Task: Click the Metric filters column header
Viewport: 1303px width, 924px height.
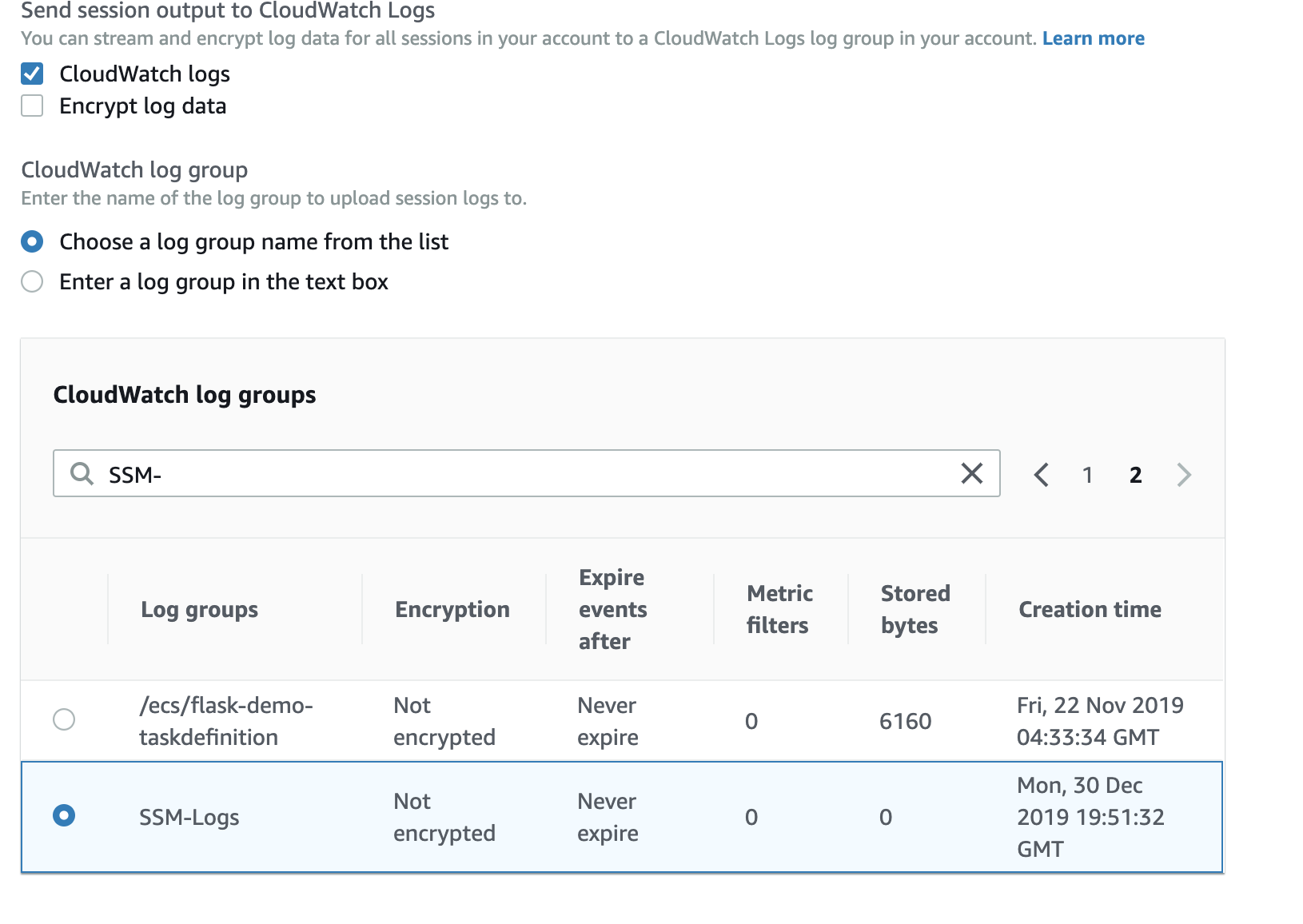Action: tap(779, 610)
